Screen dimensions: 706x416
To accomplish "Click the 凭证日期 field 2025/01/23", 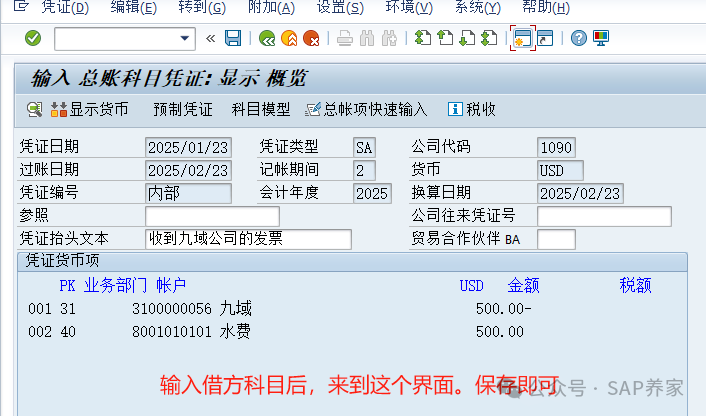I will pos(188,147).
